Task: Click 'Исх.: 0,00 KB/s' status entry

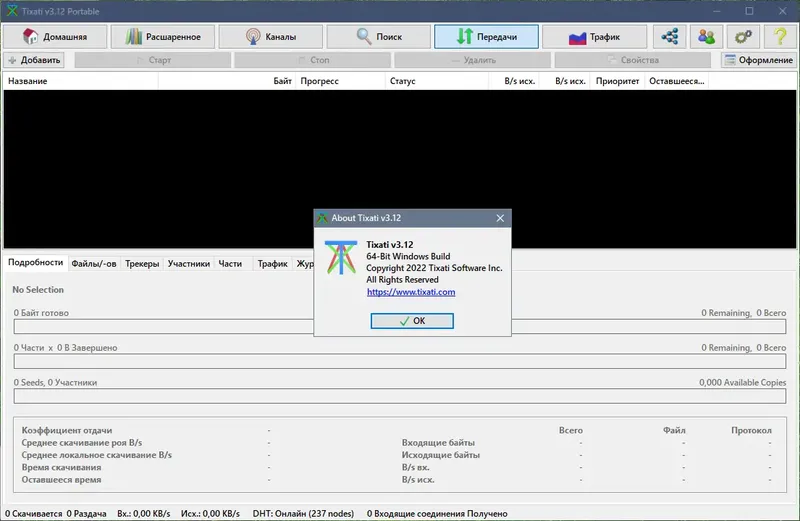Action: 210,513
